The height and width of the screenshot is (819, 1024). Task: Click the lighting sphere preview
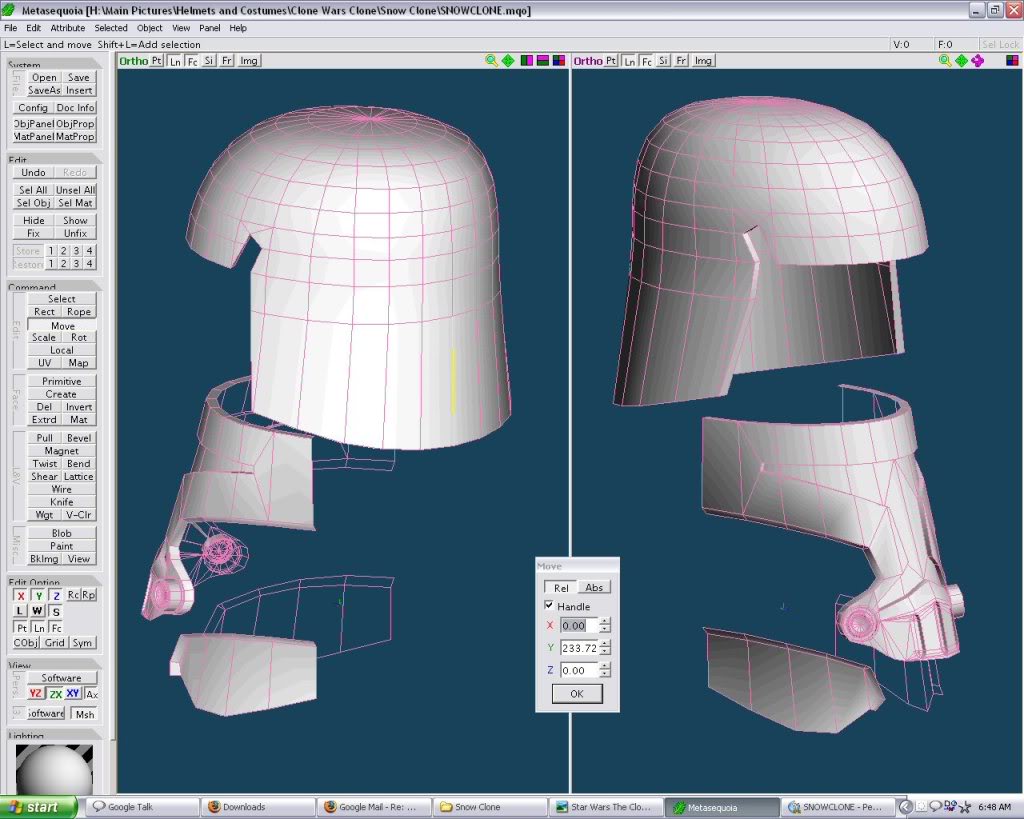(x=54, y=769)
